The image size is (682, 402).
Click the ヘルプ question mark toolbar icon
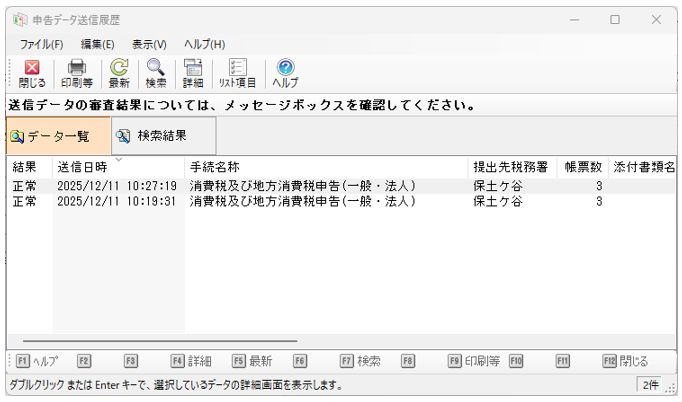(x=285, y=73)
